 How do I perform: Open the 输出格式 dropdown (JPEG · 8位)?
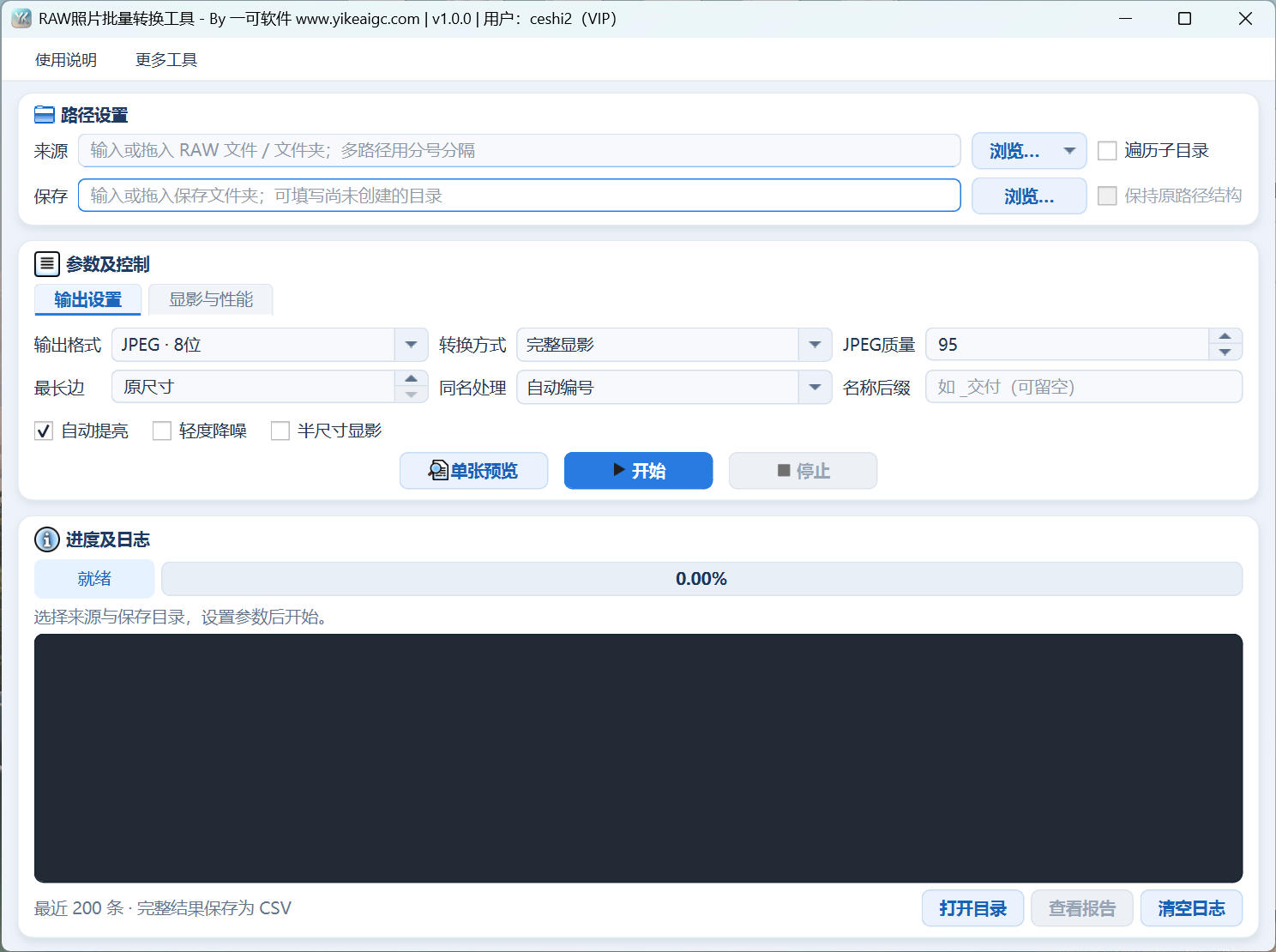point(269,345)
